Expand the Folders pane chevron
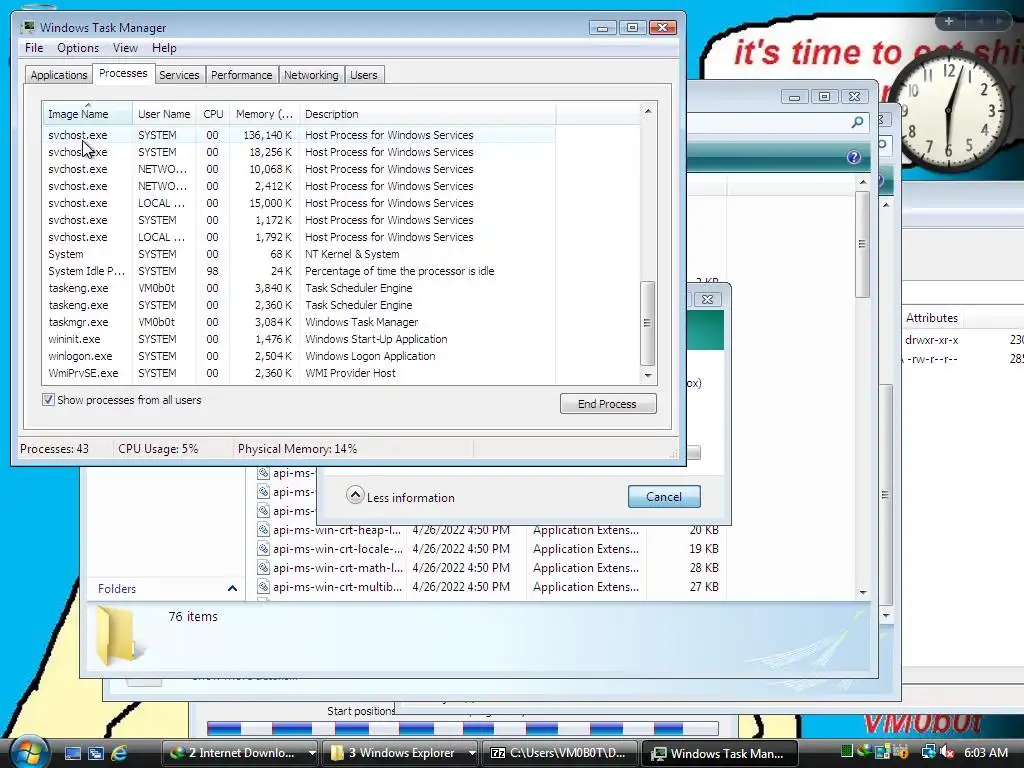 pyautogui.click(x=232, y=588)
